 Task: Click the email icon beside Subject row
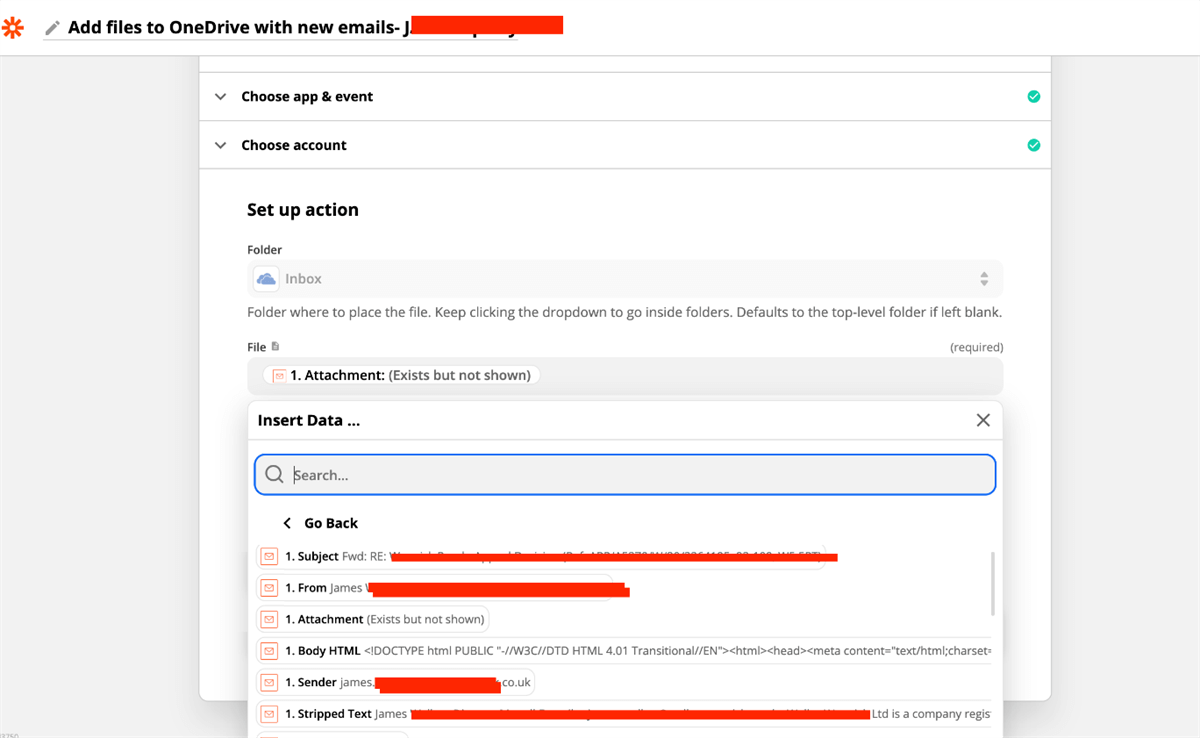tap(269, 556)
